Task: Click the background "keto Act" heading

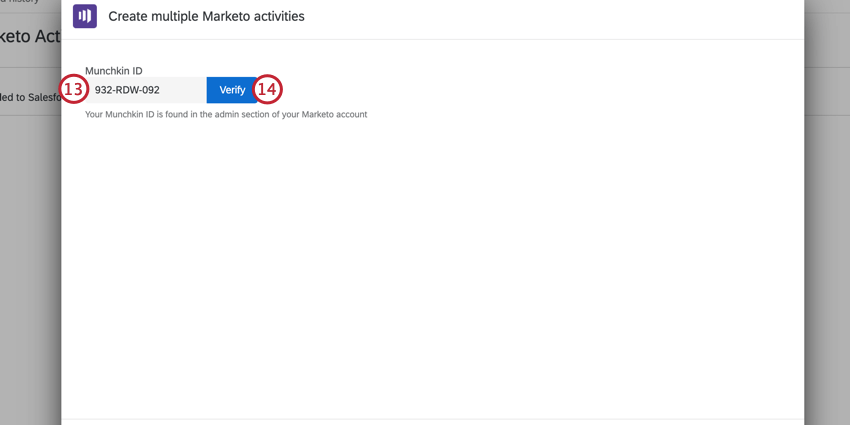Action: (x=30, y=37)
